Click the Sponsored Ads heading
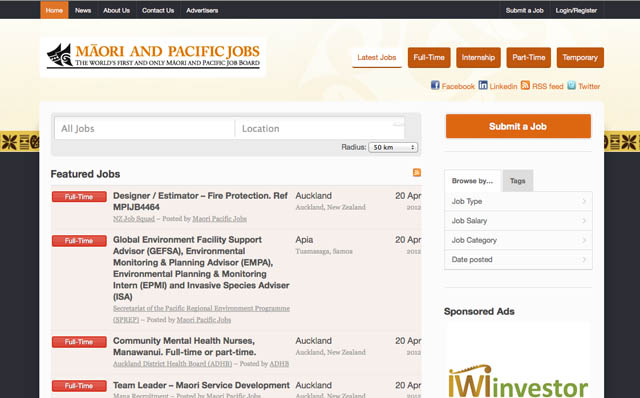The image size is (640, 398). pos(479,311)
